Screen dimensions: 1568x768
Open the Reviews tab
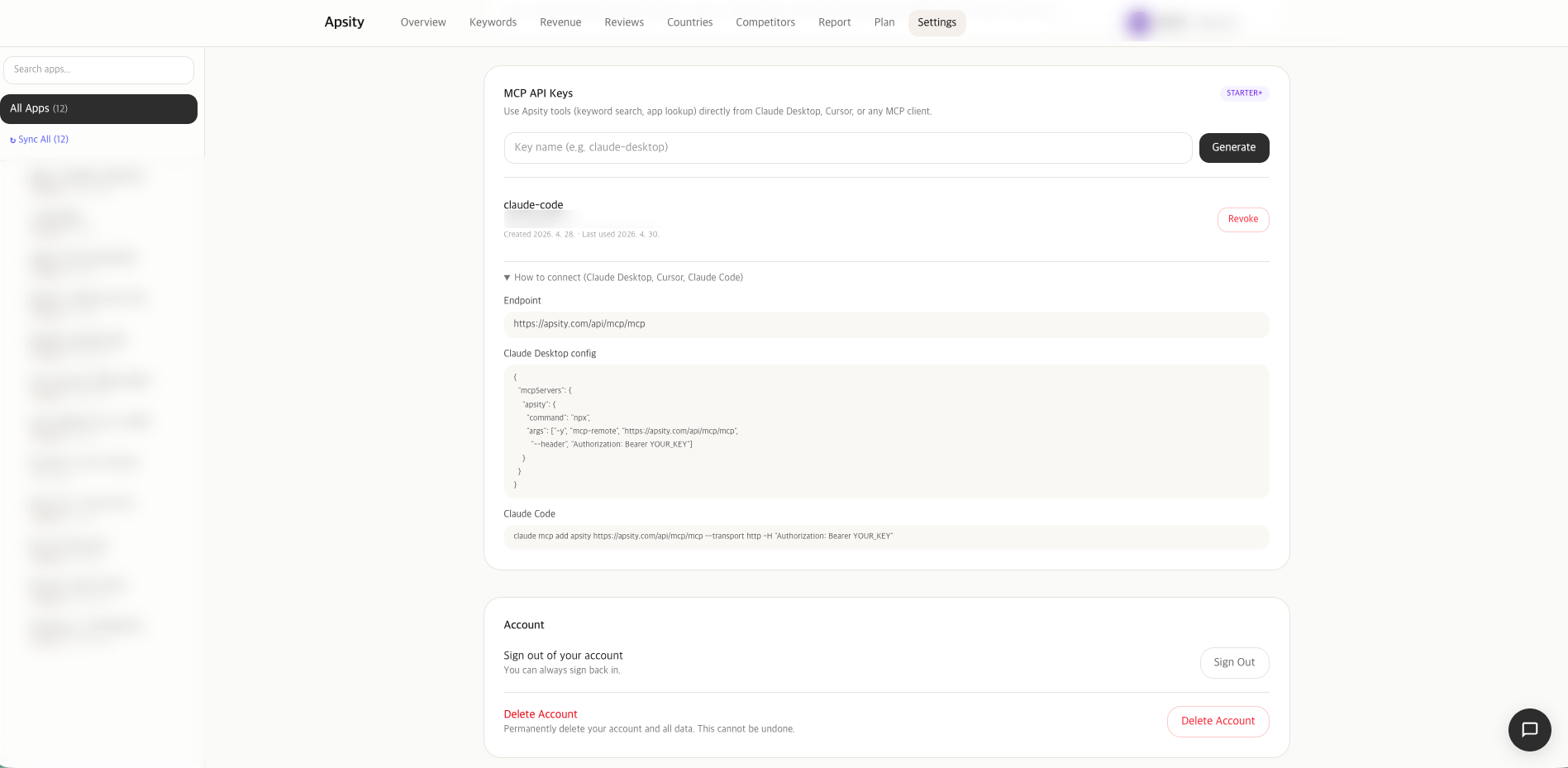[623, 22]
